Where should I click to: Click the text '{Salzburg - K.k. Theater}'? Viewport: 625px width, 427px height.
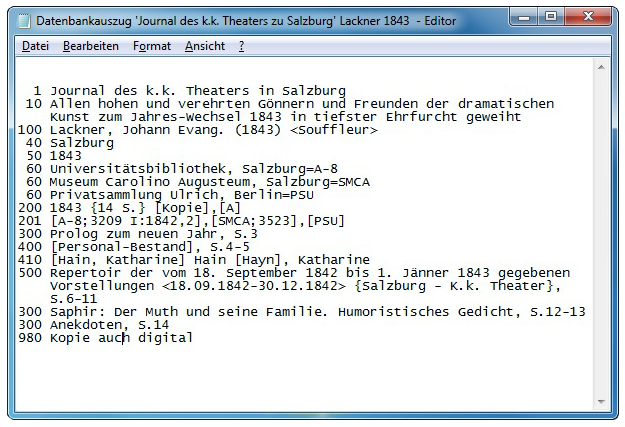[454, 285]
